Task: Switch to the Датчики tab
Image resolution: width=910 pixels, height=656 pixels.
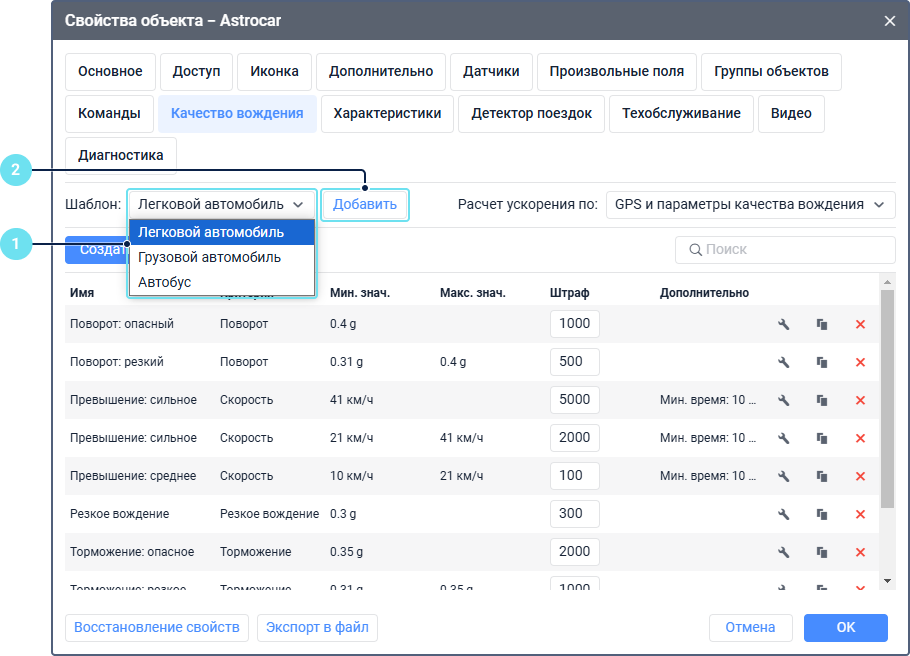Action: click(491, 72)
